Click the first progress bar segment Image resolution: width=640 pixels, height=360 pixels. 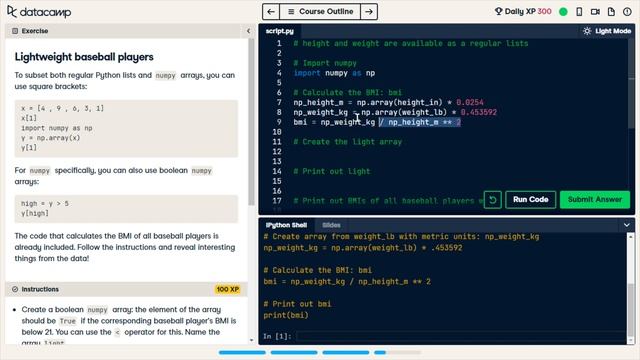(x=242, y=352)
